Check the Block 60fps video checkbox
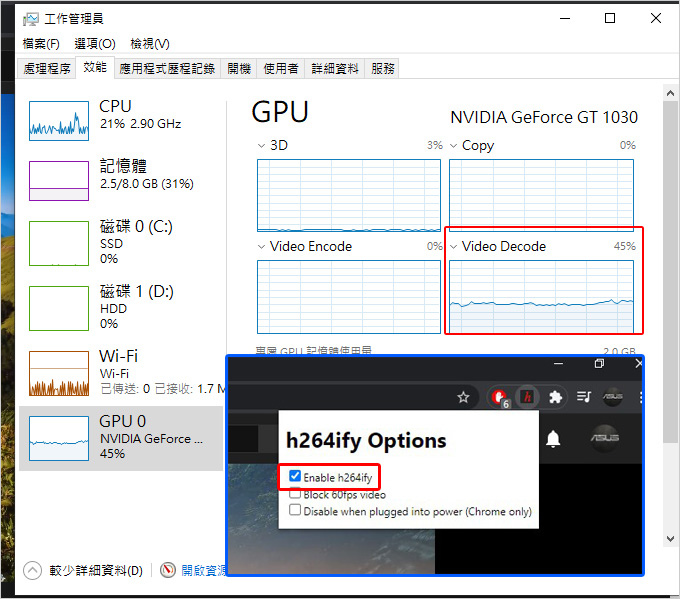Image resolution: width=680 pixels, height=599 pixels. coord(295,493)
